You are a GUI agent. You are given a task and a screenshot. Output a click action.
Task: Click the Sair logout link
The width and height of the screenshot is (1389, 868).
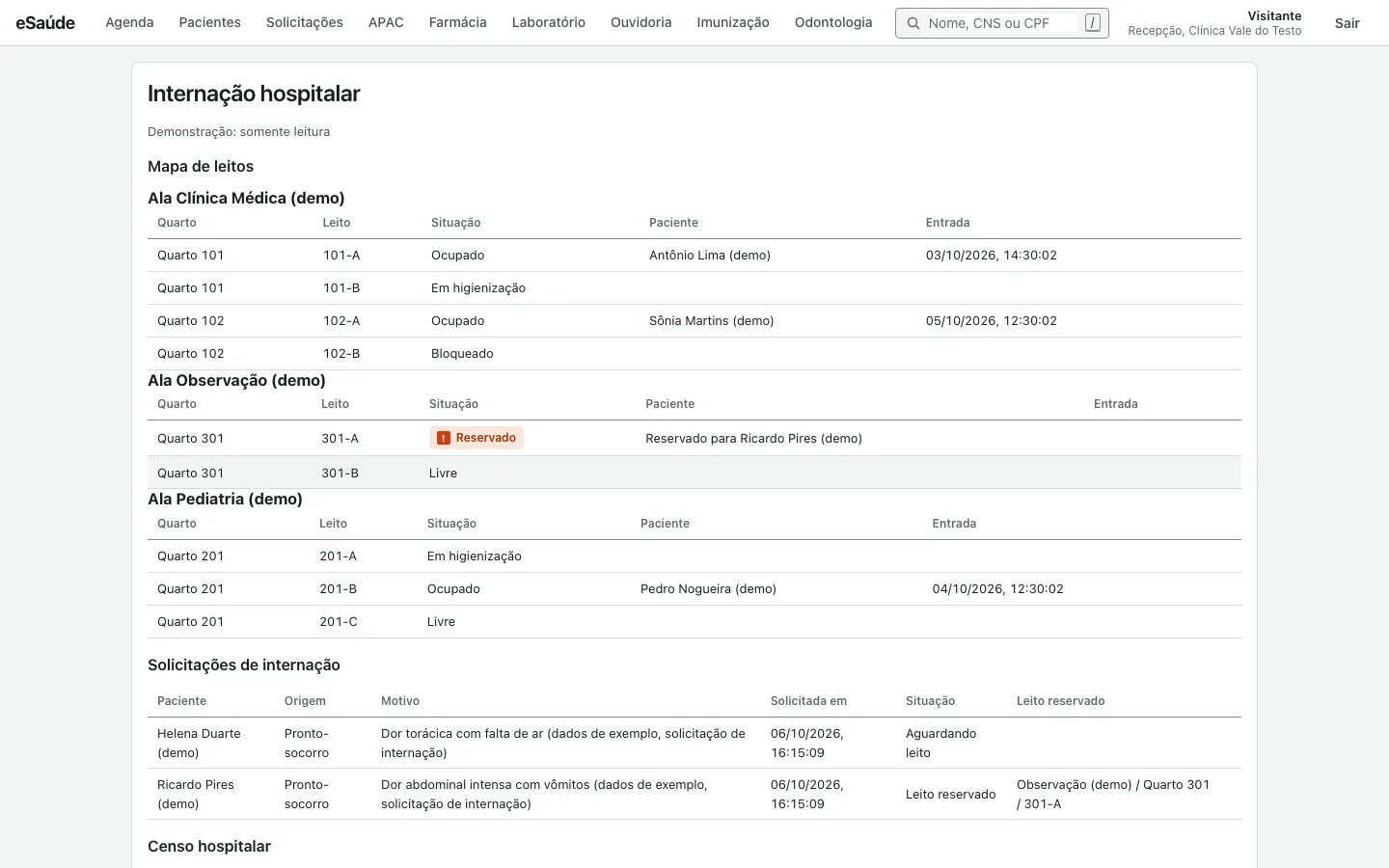(1347, 23)
